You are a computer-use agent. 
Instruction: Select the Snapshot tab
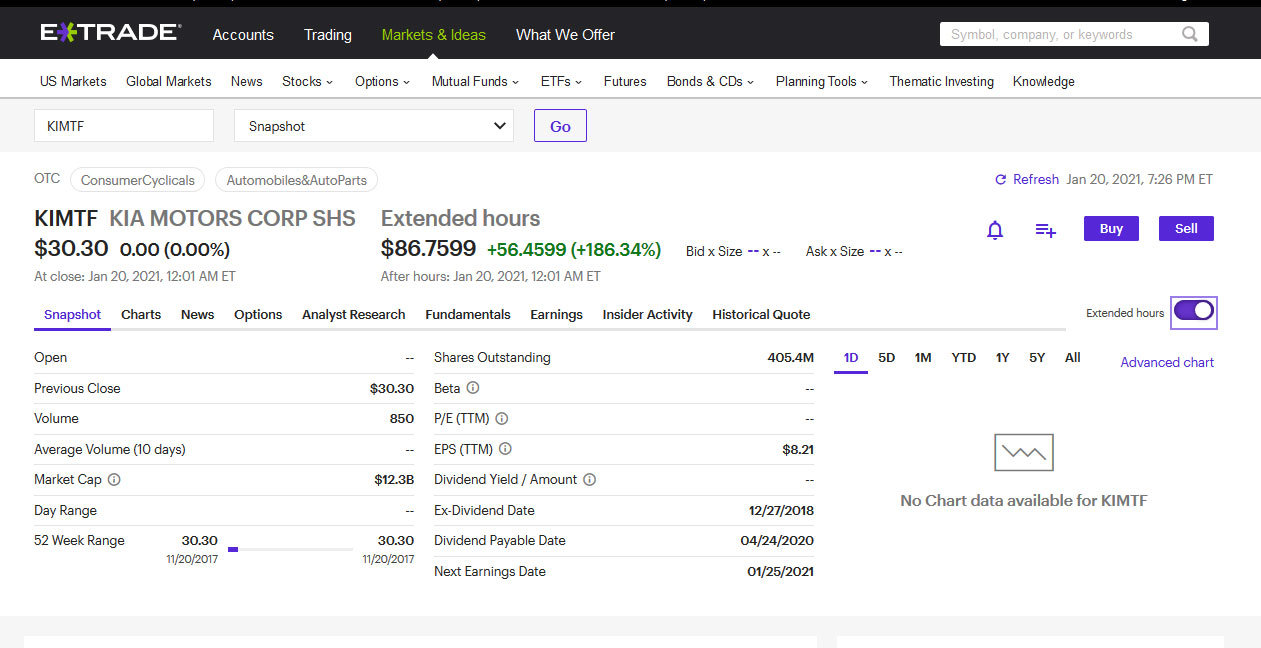tap(73, 314)
